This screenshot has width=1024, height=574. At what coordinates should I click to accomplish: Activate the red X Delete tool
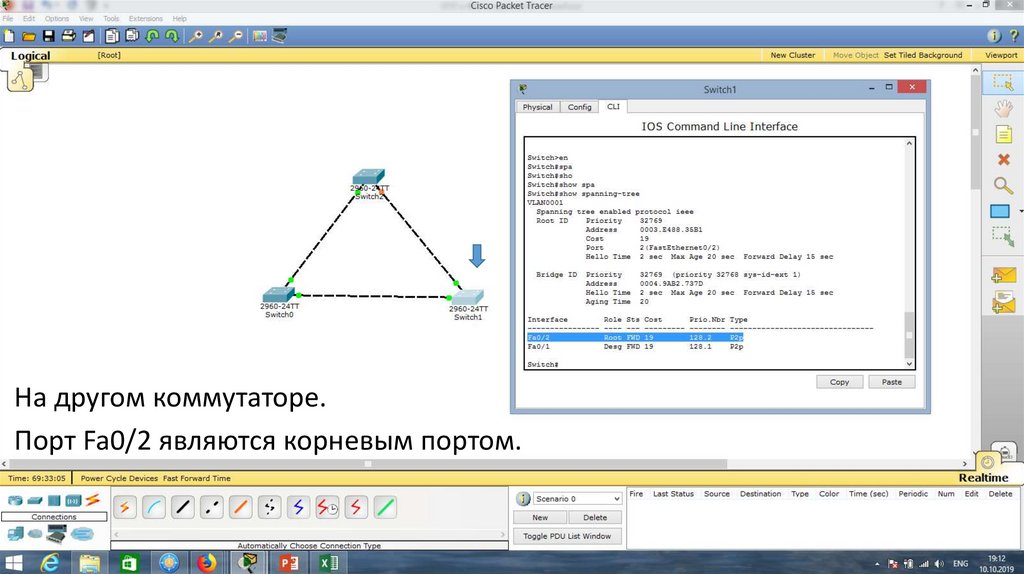(x=1004, y=159)
